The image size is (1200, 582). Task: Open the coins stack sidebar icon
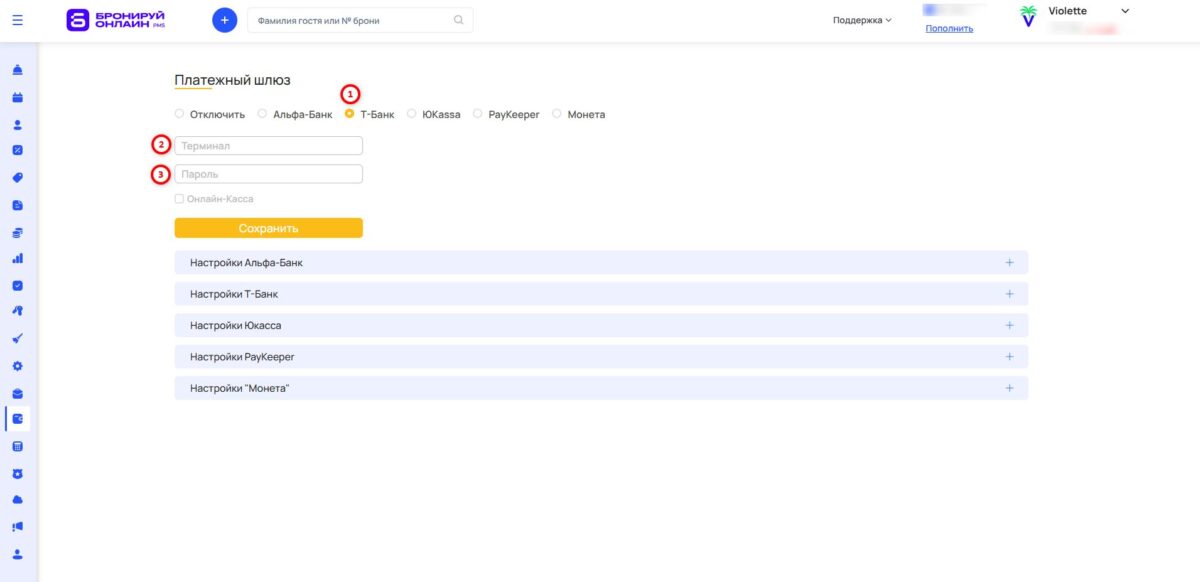click(x=17, y=232)
